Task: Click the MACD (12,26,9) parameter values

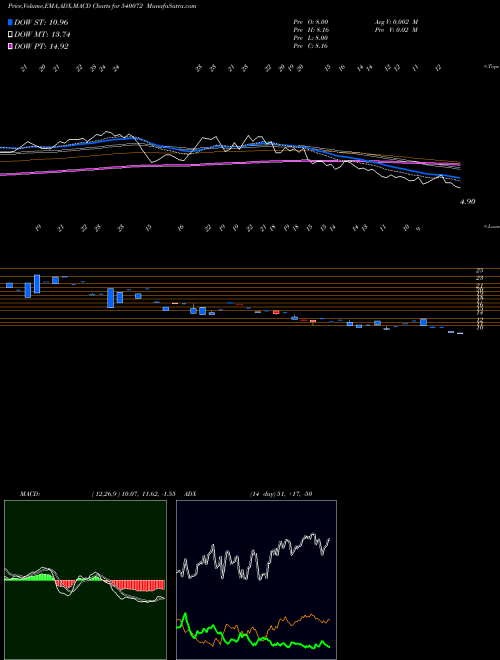Action: 133,494
